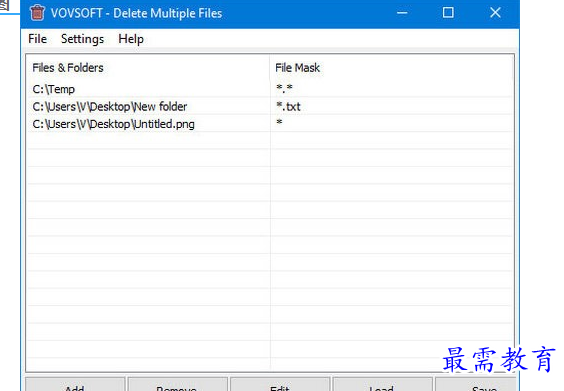Click the Edit button
Viewport: 564px width, 391px height.
click(280, 385)
